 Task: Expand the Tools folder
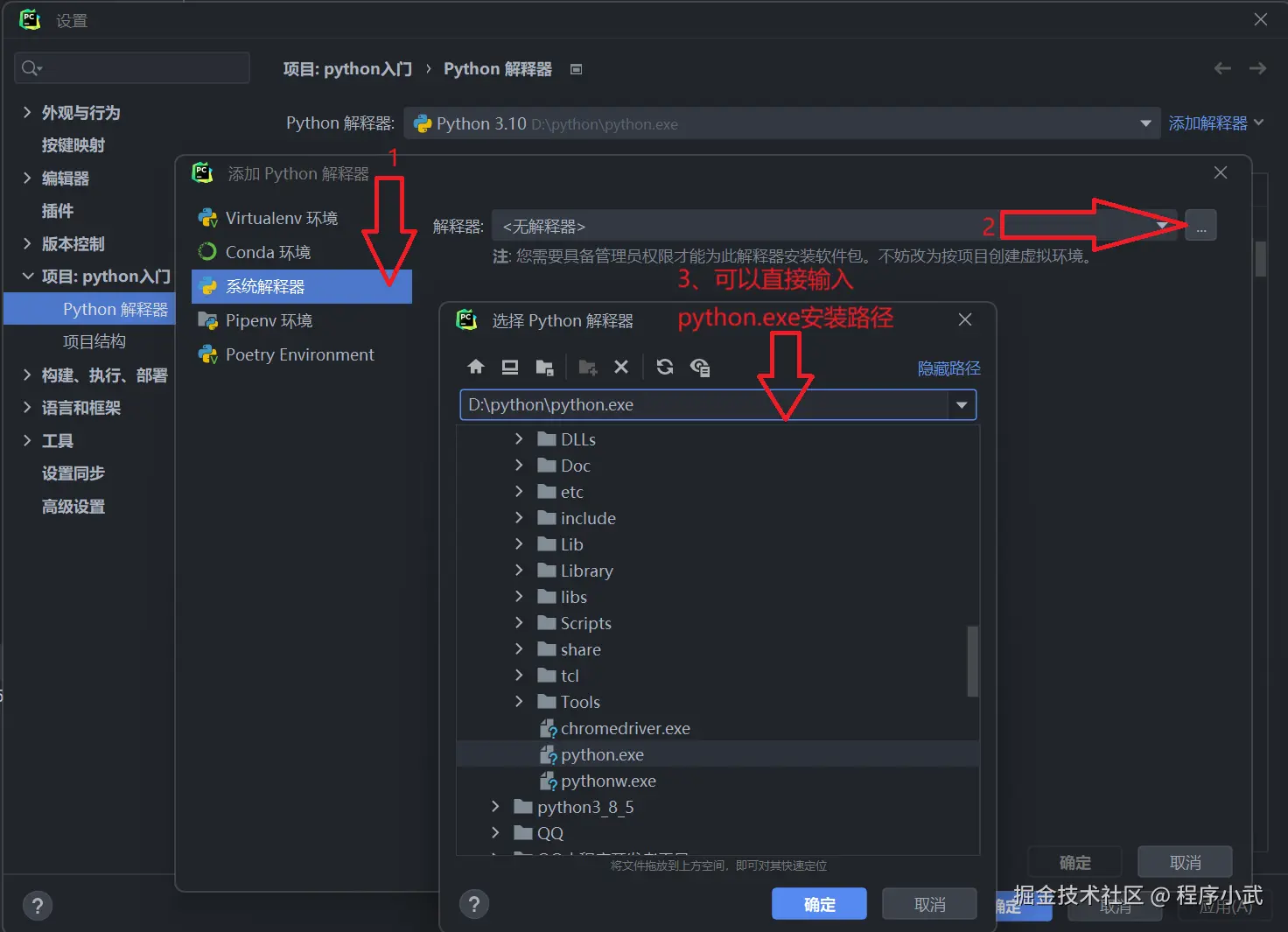pyautogui.click(x=519, y=701)
